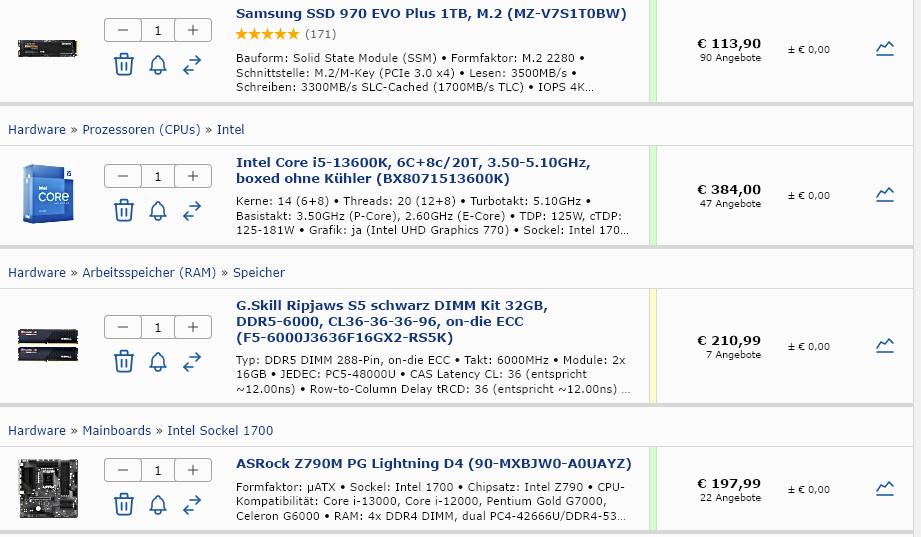Image resolution: width=921 pixels, height=537 pixels.
Task: Delete the Samsung SSD 970 EVO from list
Action: point(124,64)
